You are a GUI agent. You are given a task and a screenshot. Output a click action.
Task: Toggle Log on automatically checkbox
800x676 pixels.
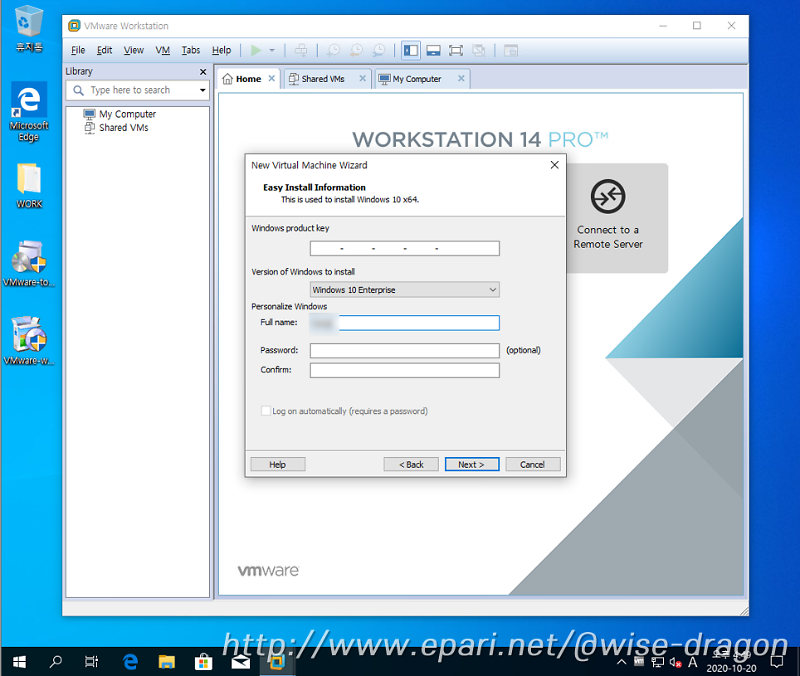tap(266, 411)
